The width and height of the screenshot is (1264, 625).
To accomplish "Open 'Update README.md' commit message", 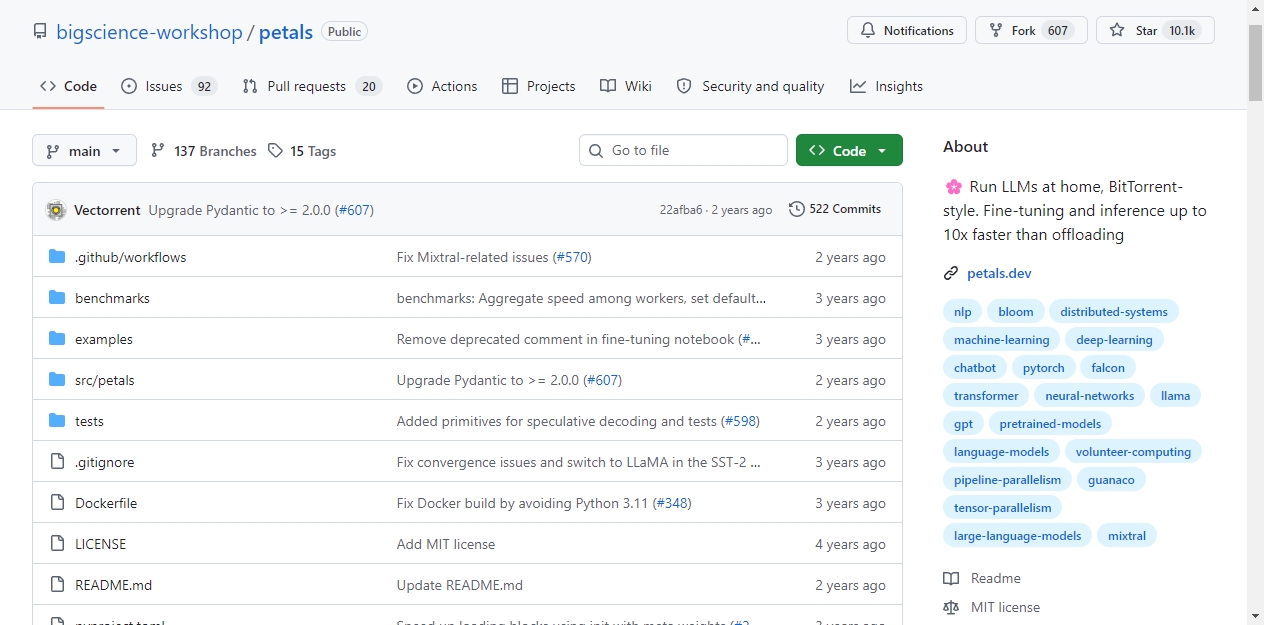I will [460, 585].
